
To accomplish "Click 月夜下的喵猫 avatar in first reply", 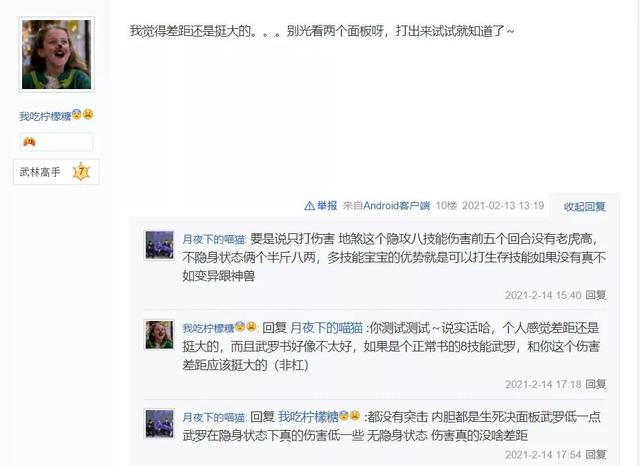I will tap(160, 245).
